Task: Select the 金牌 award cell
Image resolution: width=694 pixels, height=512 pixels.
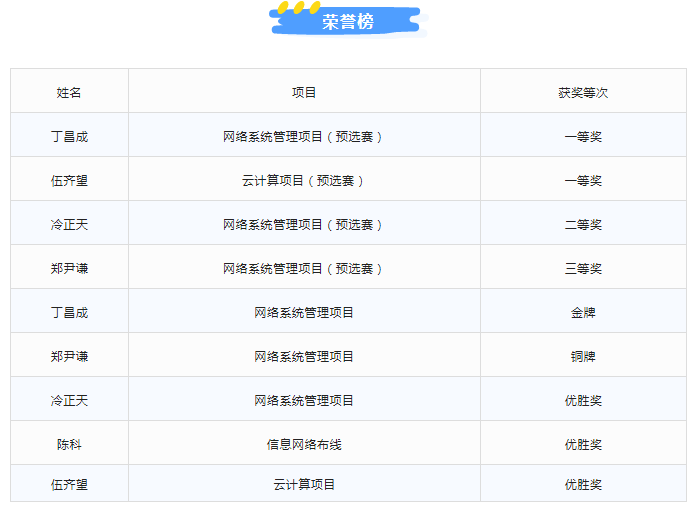Action: (583, 312)
